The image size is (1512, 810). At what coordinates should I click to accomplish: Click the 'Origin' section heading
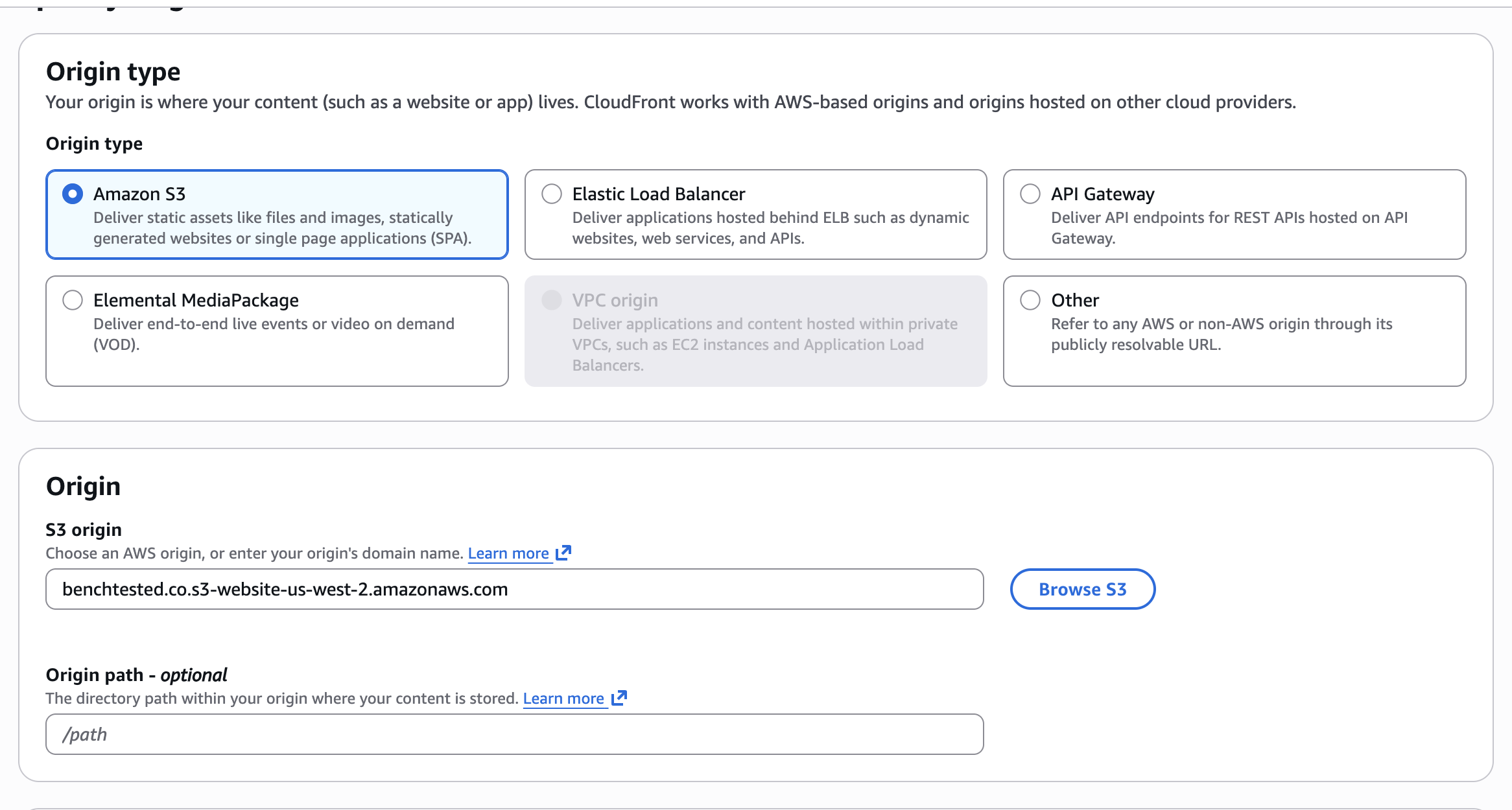84,486
